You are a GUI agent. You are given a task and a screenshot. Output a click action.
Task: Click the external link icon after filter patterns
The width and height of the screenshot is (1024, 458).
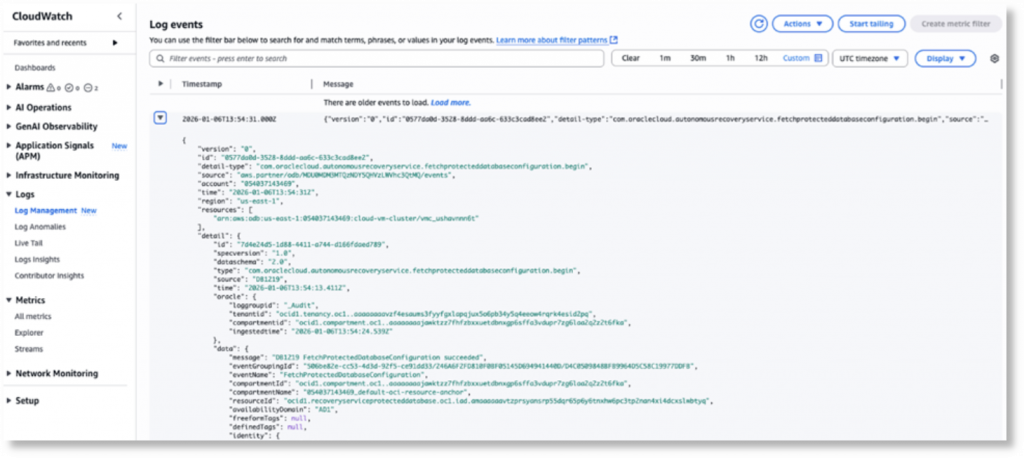pyautogui.click(x=614, y=41)
